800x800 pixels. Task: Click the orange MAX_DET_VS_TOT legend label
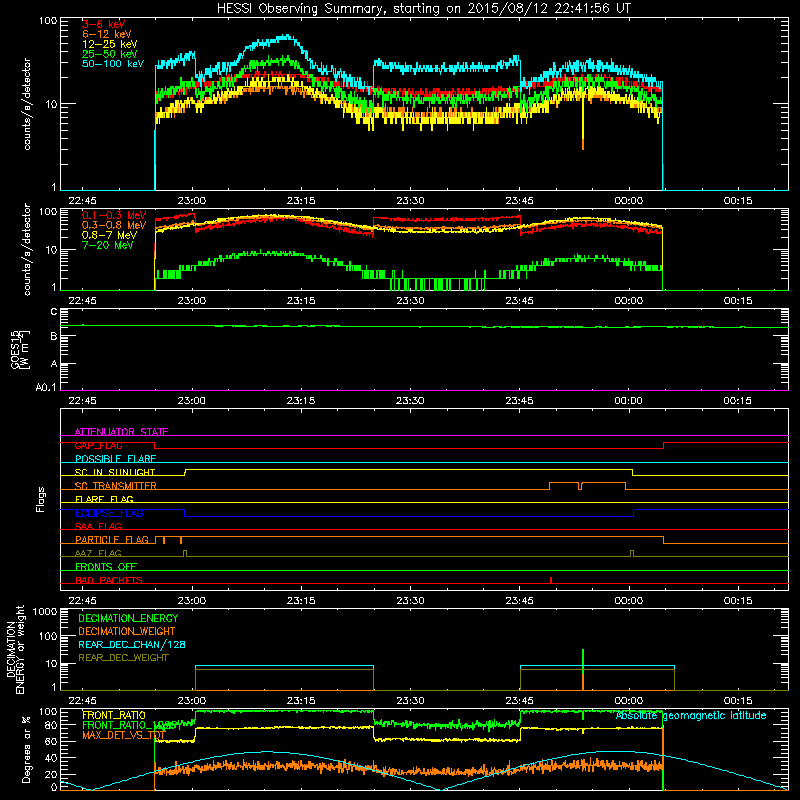[124, 736]
